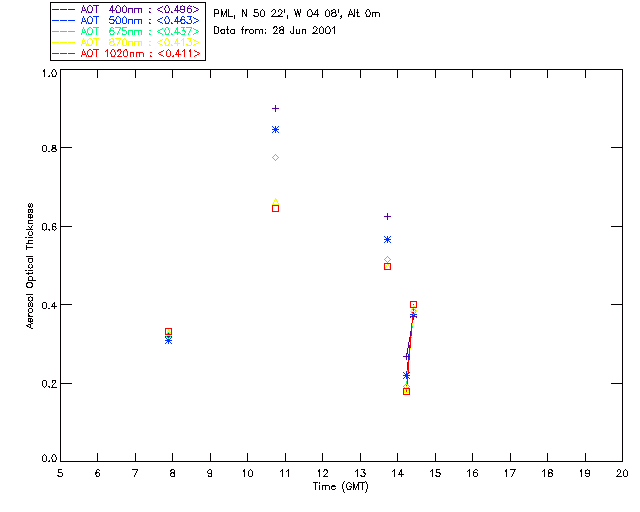
Task: Click the x-axis tick label 6
Action: coord(98,473)
